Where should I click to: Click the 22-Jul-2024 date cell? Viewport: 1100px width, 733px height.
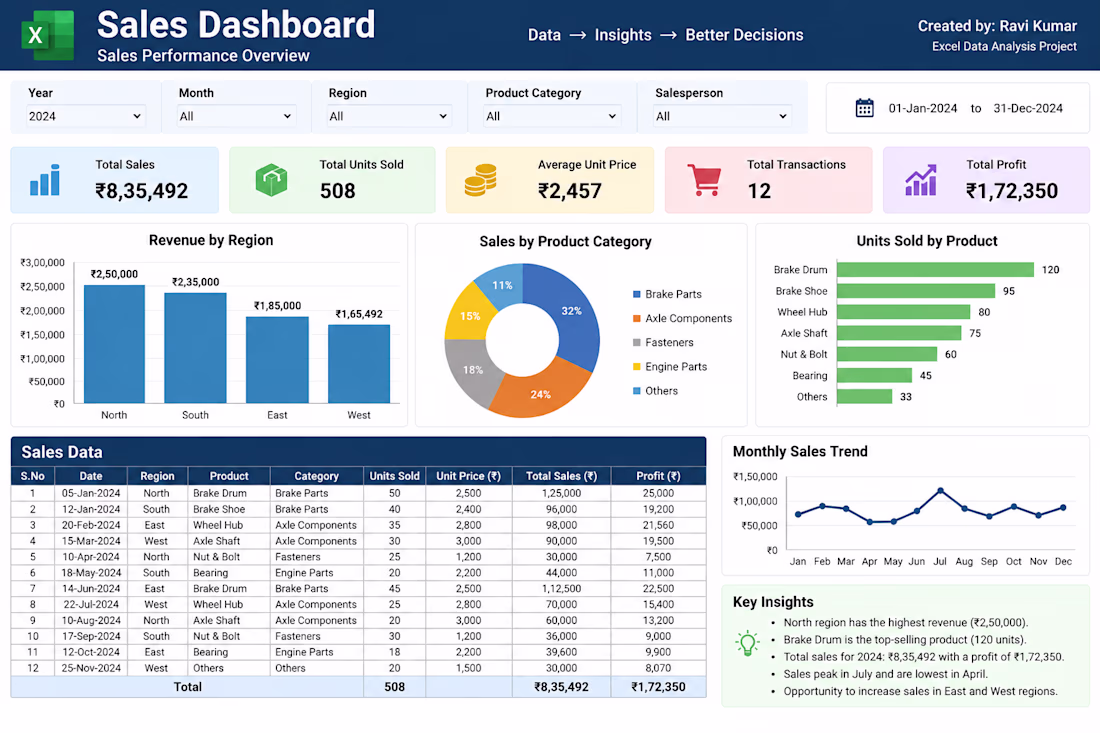pyautogui.click(x=90, y=604)
